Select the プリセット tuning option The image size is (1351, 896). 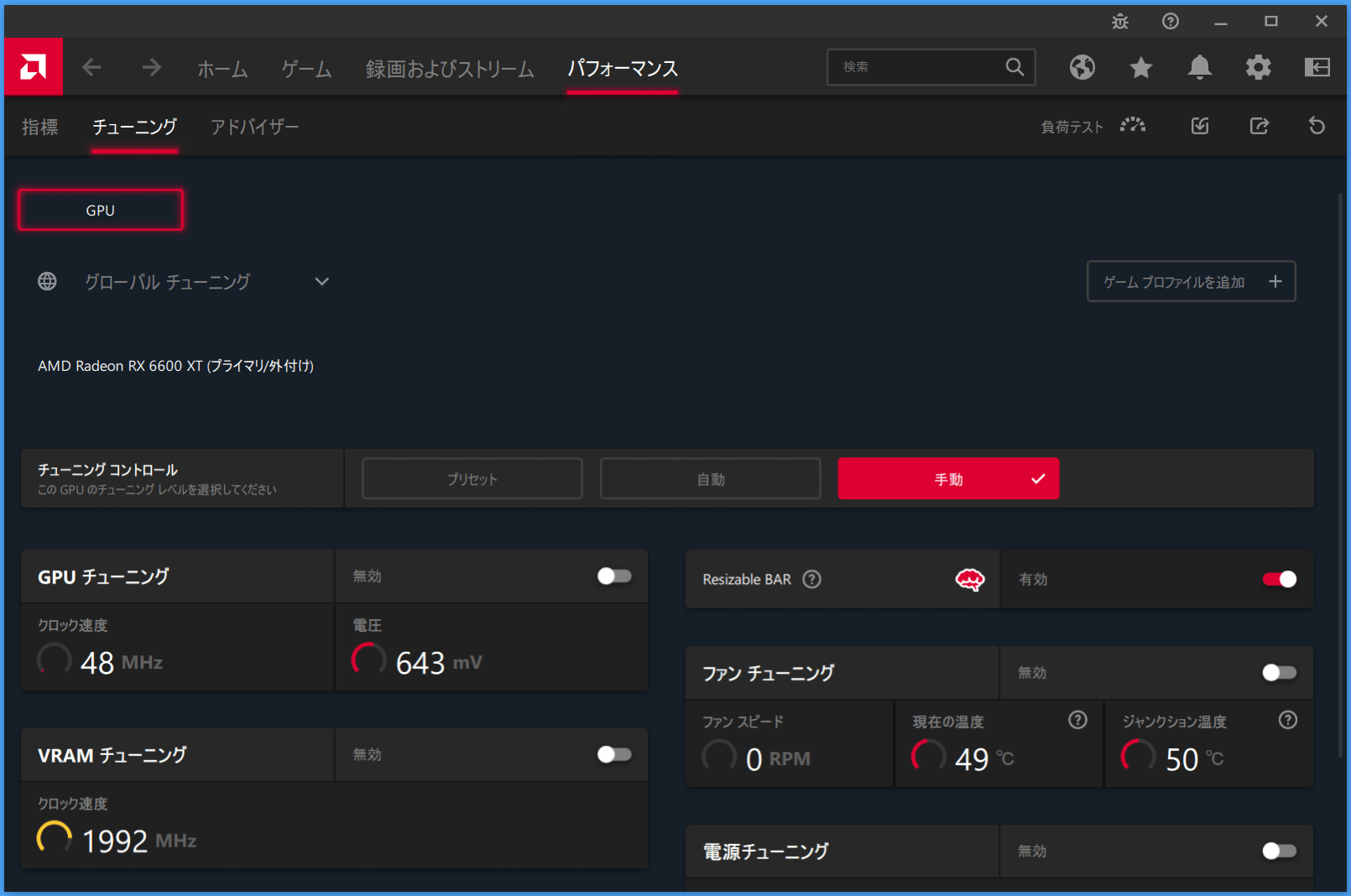tap(472, 479)
